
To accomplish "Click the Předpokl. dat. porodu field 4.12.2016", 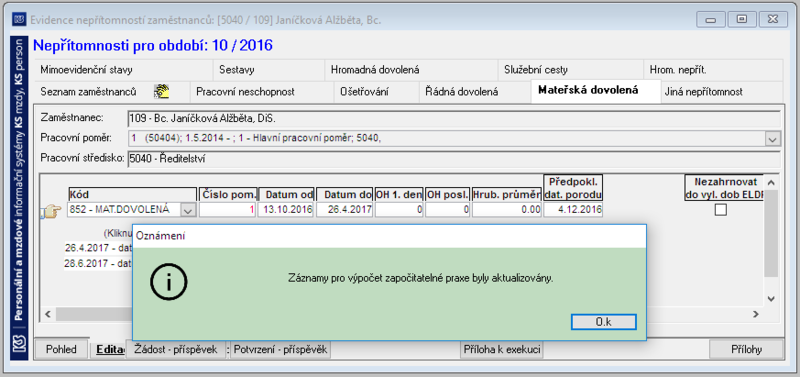I will pos(573,210).
